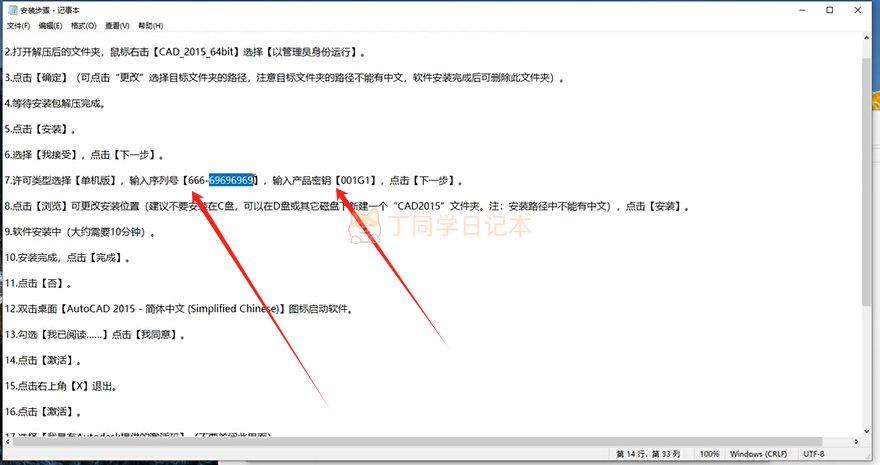The width and height of the screenshot is (880, 465).
Task: Click the serial prefix 666 text
Action: 196,181
